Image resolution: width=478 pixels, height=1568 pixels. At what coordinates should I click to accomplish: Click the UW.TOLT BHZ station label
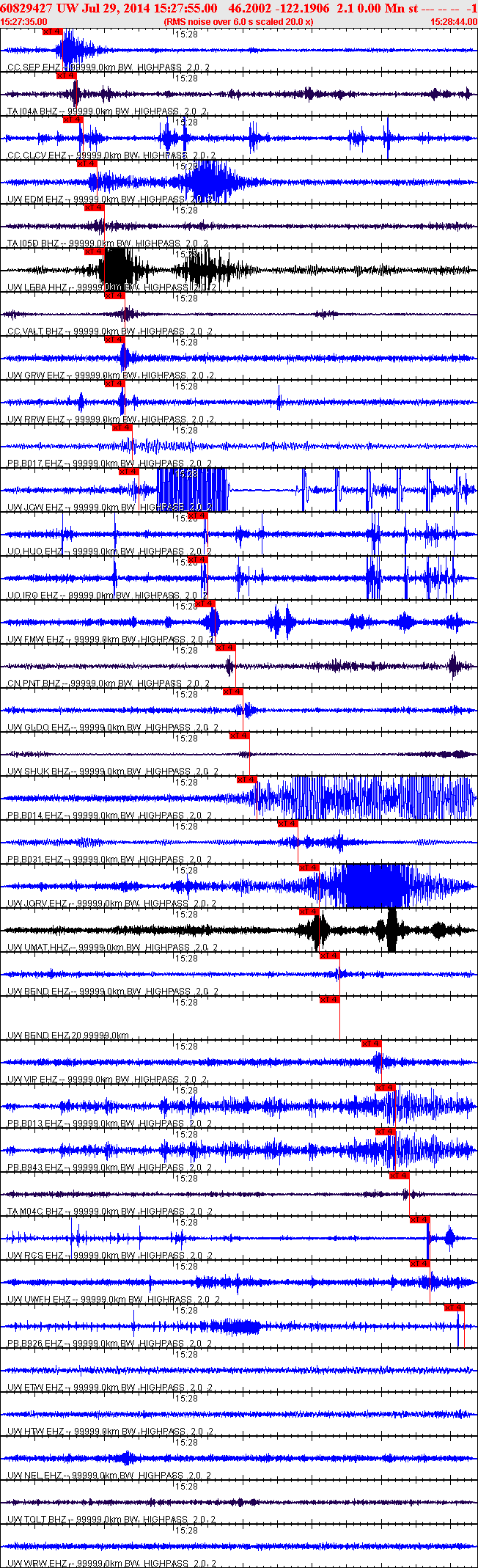coord(111,1520)
